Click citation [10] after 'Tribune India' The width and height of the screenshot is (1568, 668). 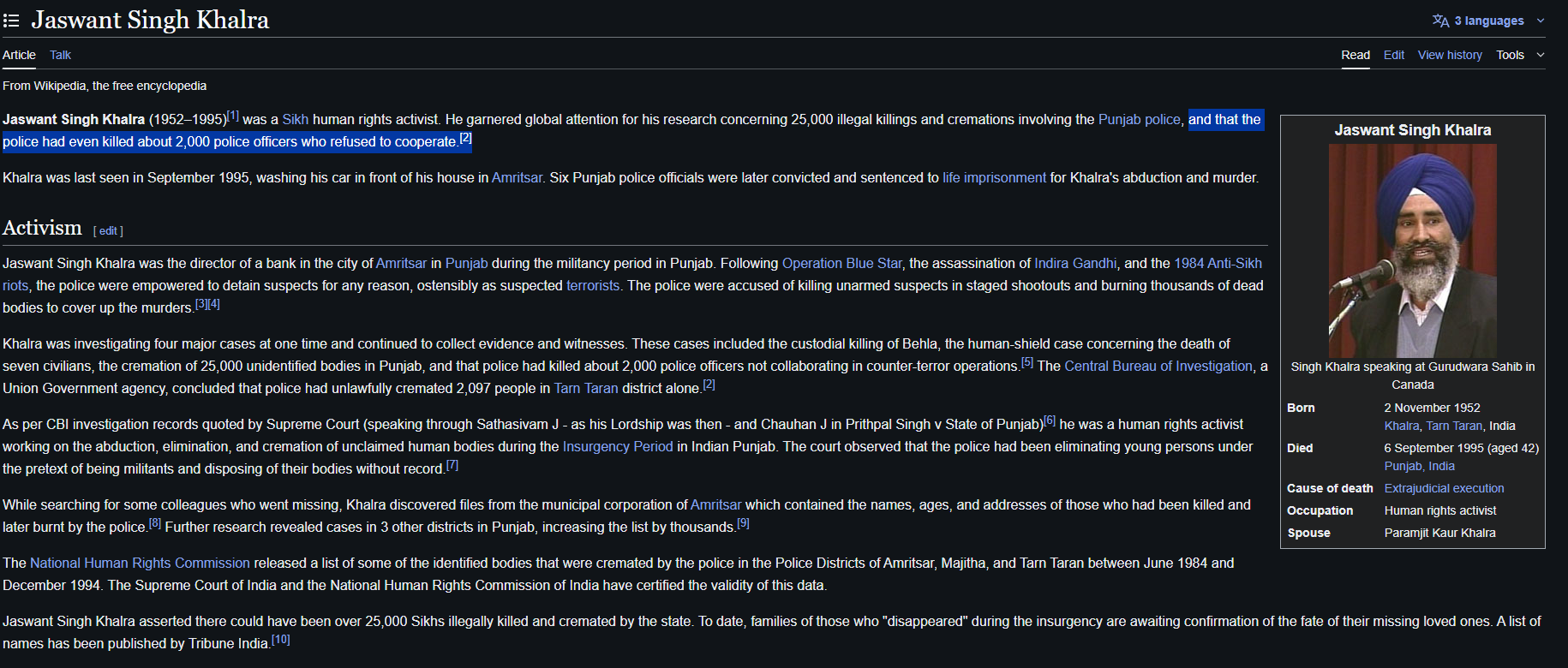(281, 640)
